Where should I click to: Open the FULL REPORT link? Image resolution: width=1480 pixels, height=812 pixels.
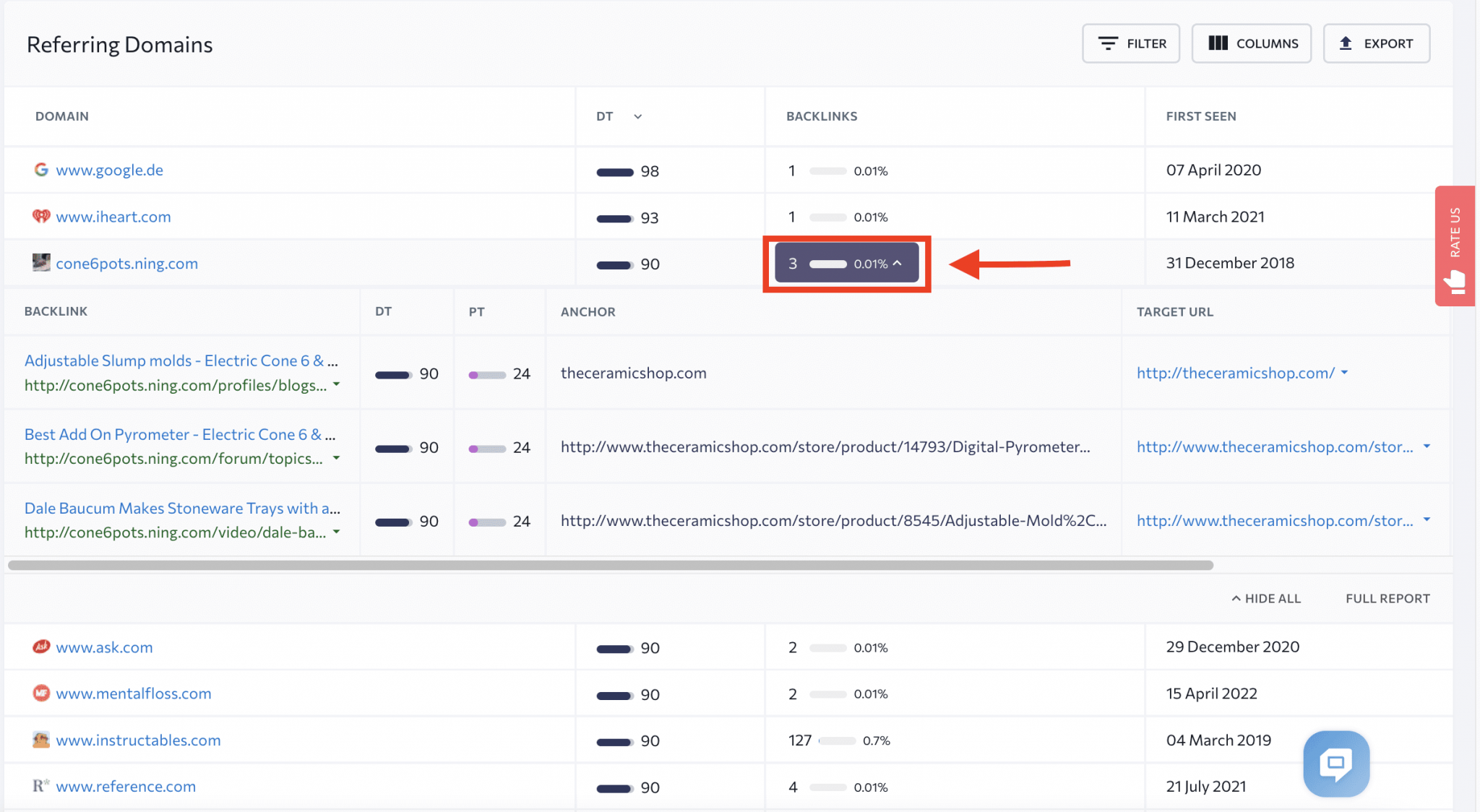point(1387,598)
